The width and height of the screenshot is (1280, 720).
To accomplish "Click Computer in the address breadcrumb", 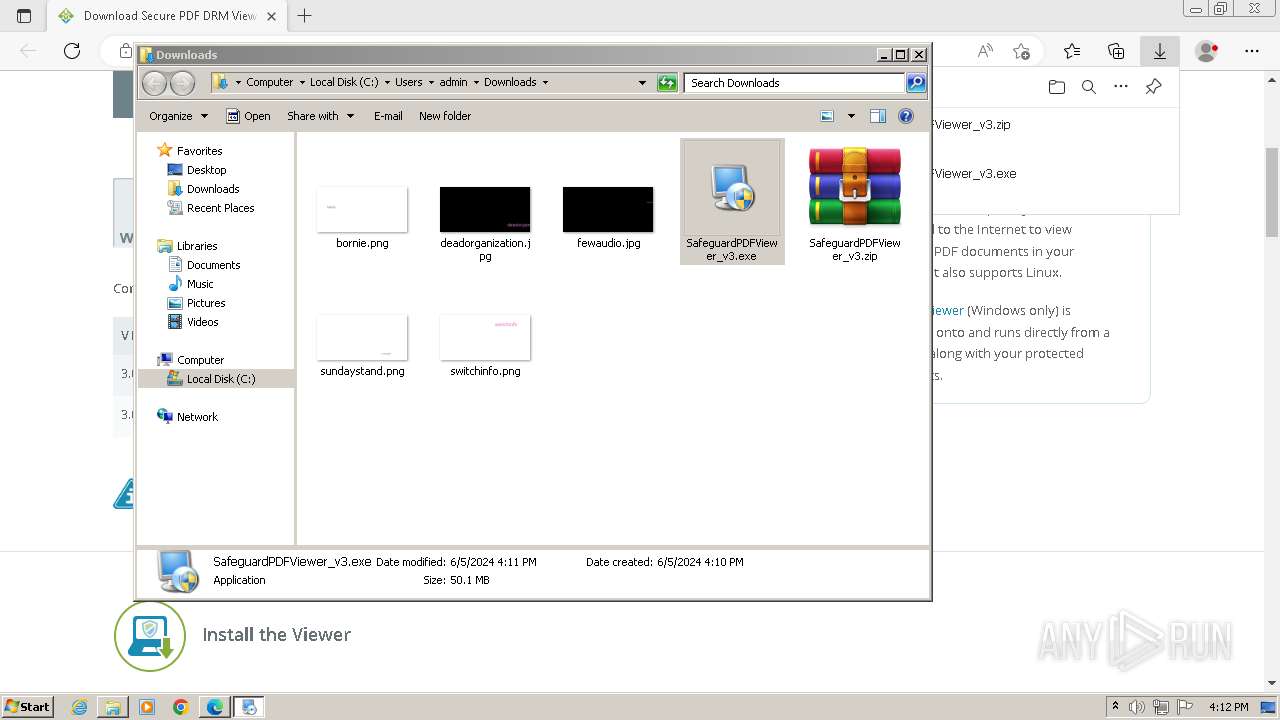I will [x=269, y=83].
